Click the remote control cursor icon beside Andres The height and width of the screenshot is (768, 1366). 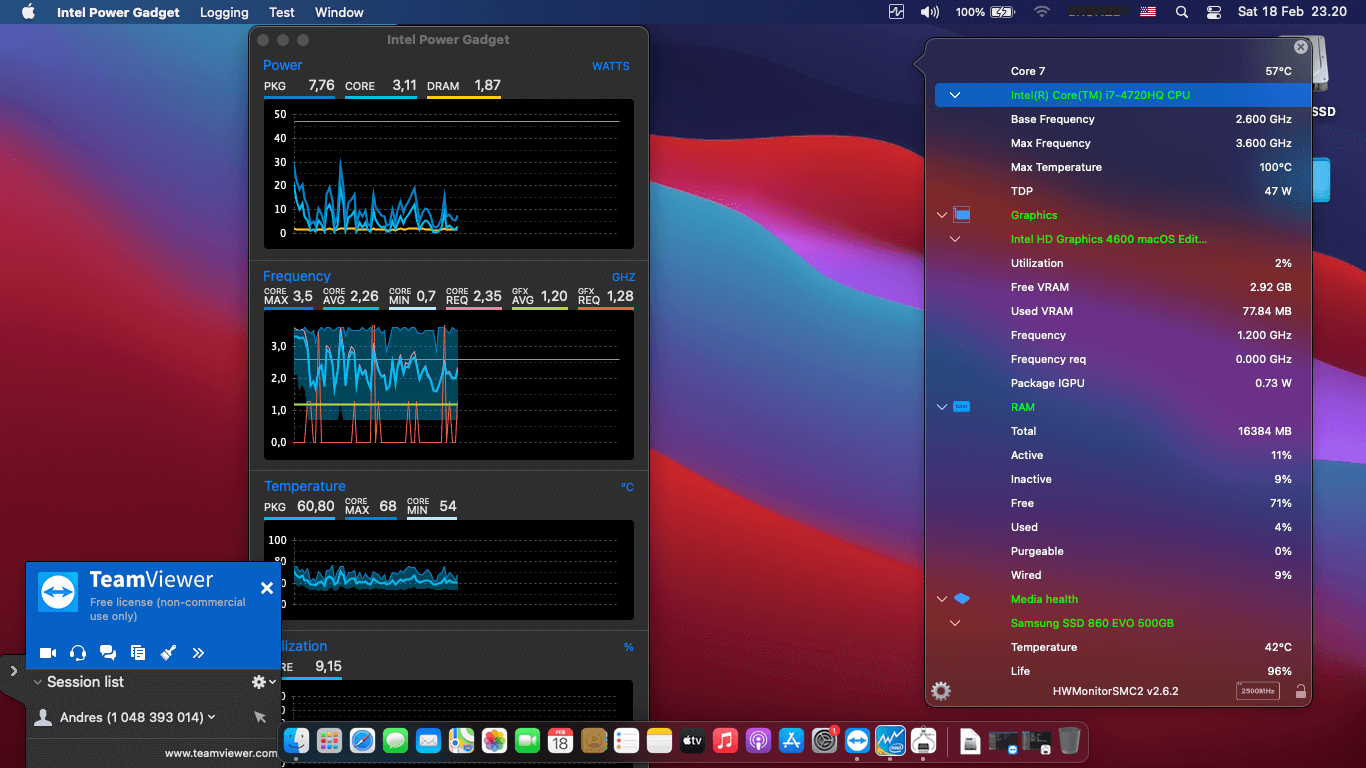pos(260,717)
